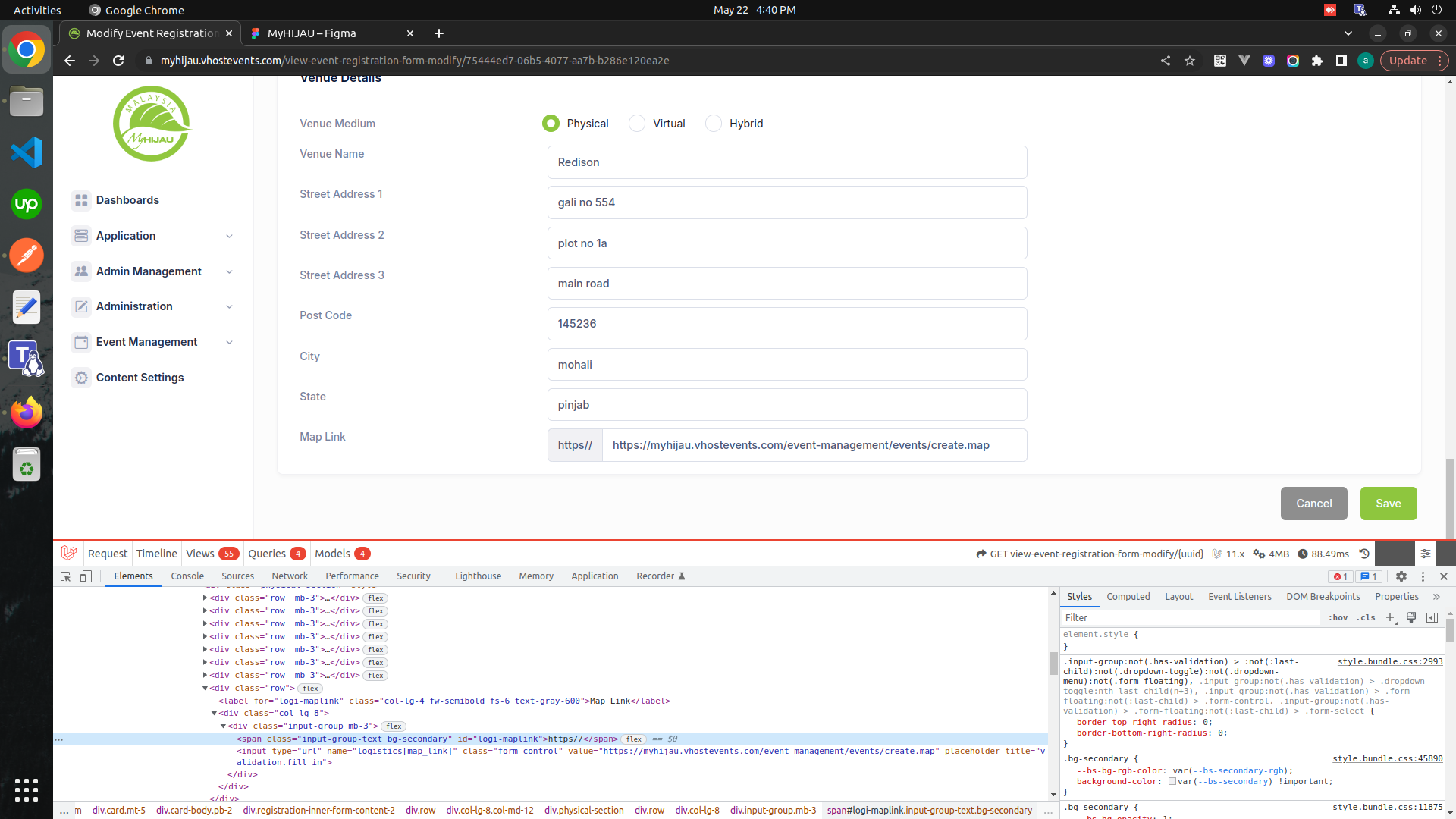Expand the Application sidebar menu
Screen dimensions: 1456x819
tap(152, 236)
